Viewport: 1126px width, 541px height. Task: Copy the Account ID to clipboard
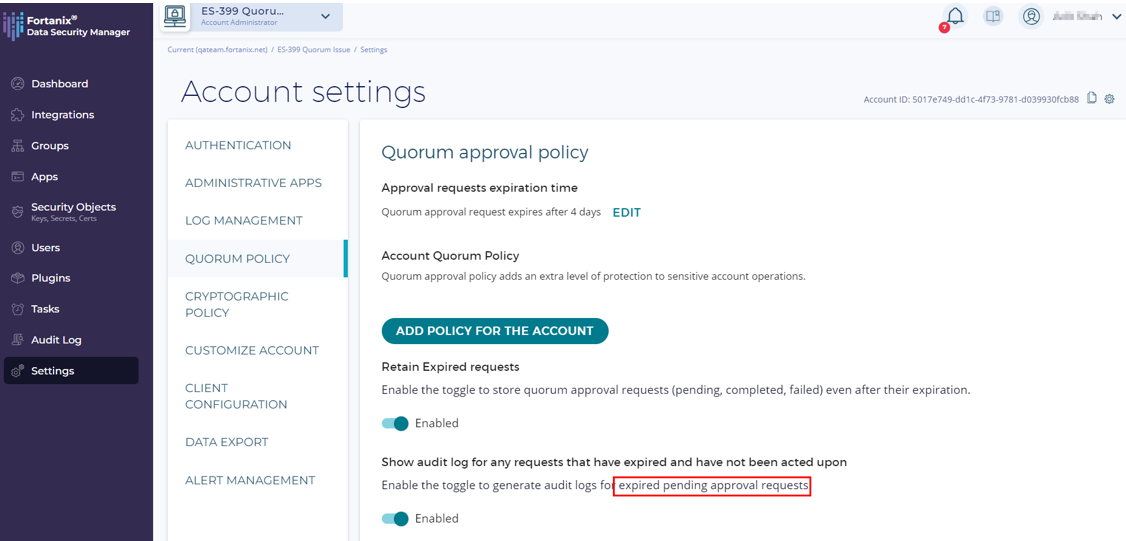click(x=1092, y=98)
